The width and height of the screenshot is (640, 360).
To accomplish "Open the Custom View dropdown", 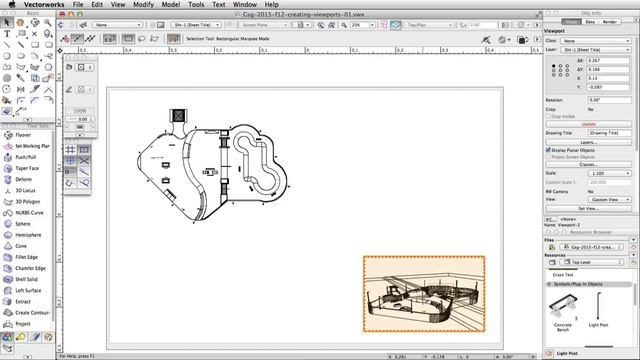I will coord(609,200).
